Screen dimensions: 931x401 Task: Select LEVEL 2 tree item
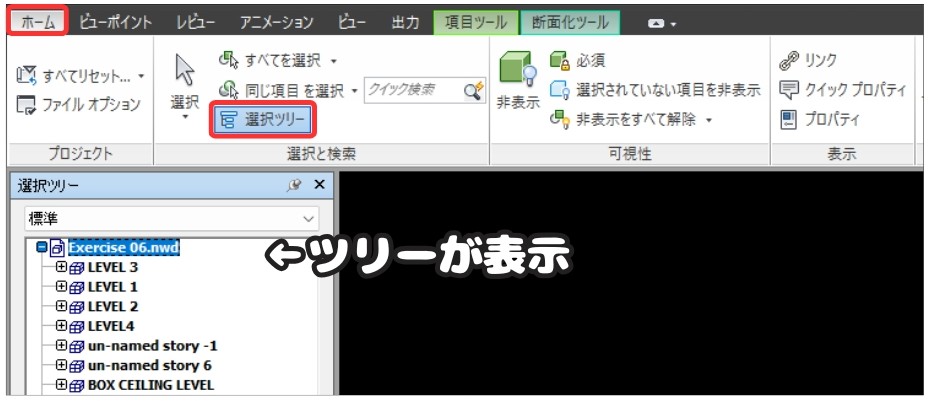pos(113,307)
